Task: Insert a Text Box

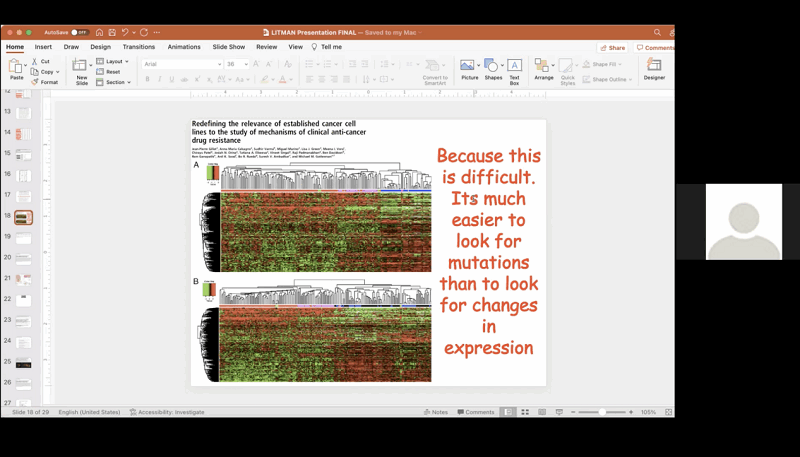Action: 514,69
